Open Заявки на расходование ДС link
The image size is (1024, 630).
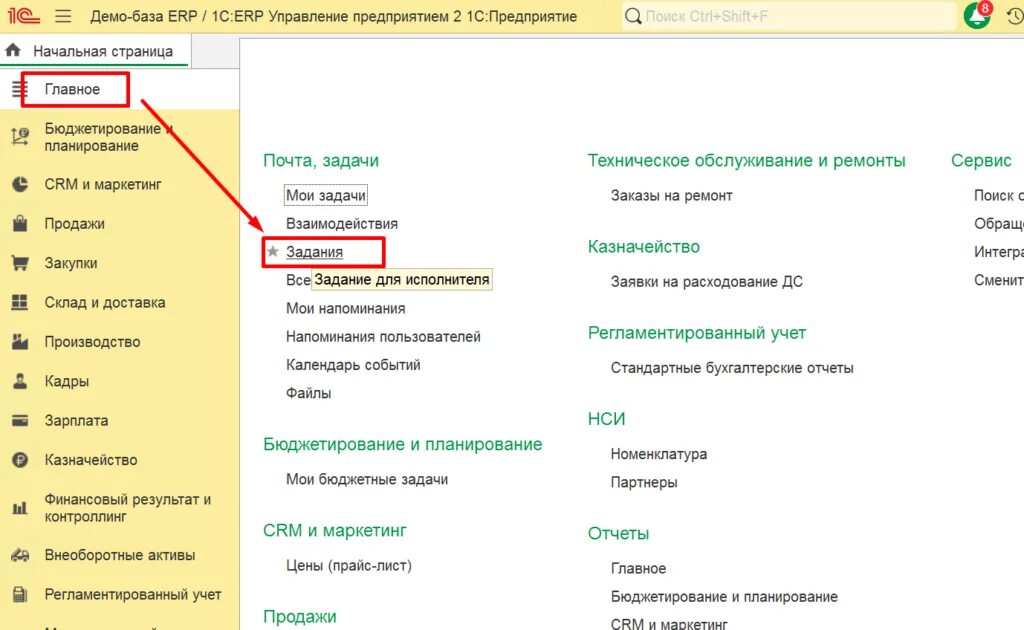click(707, 281)
